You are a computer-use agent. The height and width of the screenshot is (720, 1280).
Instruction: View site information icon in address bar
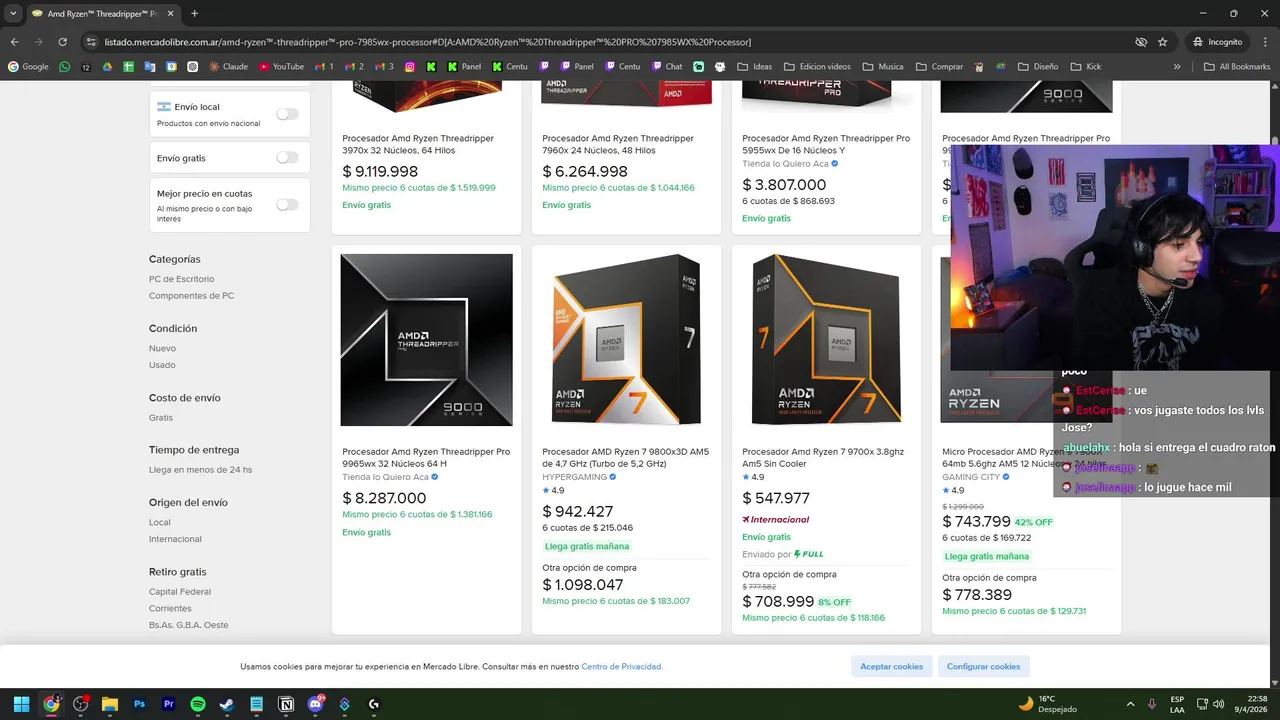click(91, 42)
